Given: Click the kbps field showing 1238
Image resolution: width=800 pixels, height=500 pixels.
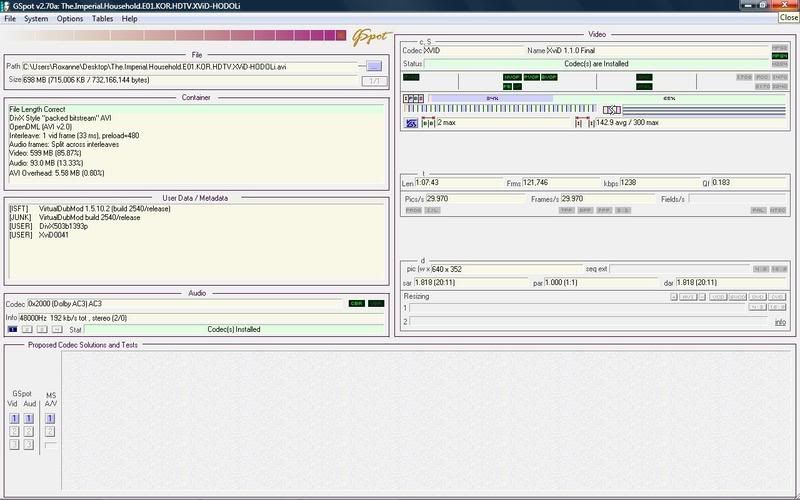Looking at the screenshot, I should pyautogui.click(x=660, y=183).
